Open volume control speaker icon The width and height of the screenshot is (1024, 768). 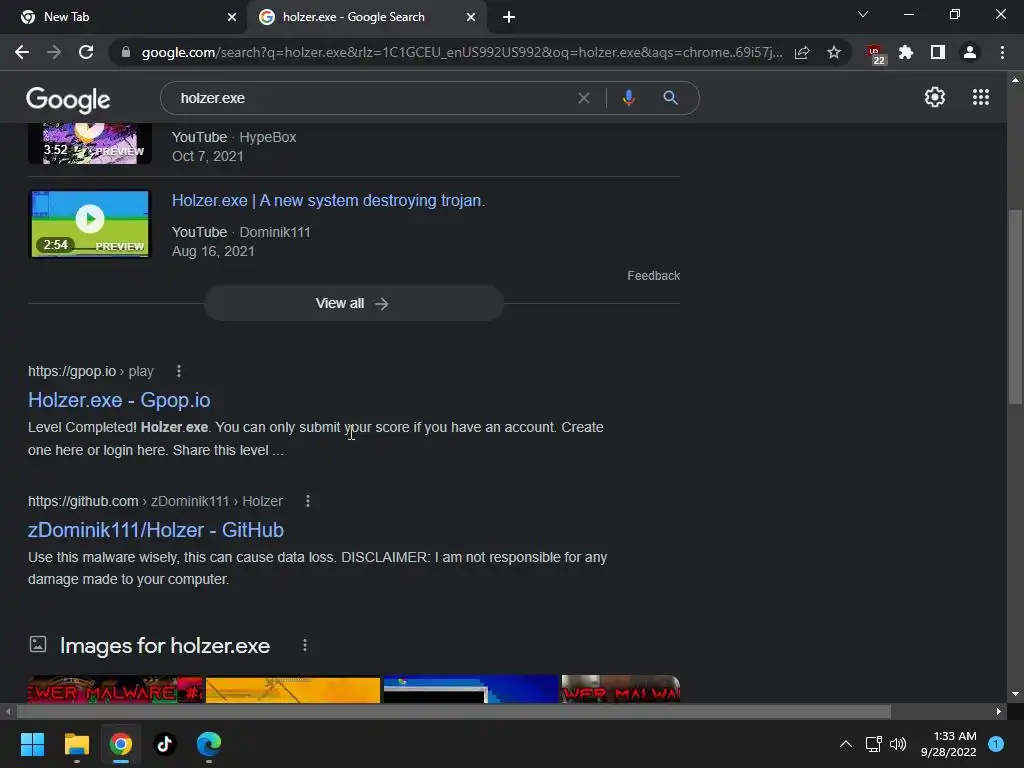pos(898,744)
